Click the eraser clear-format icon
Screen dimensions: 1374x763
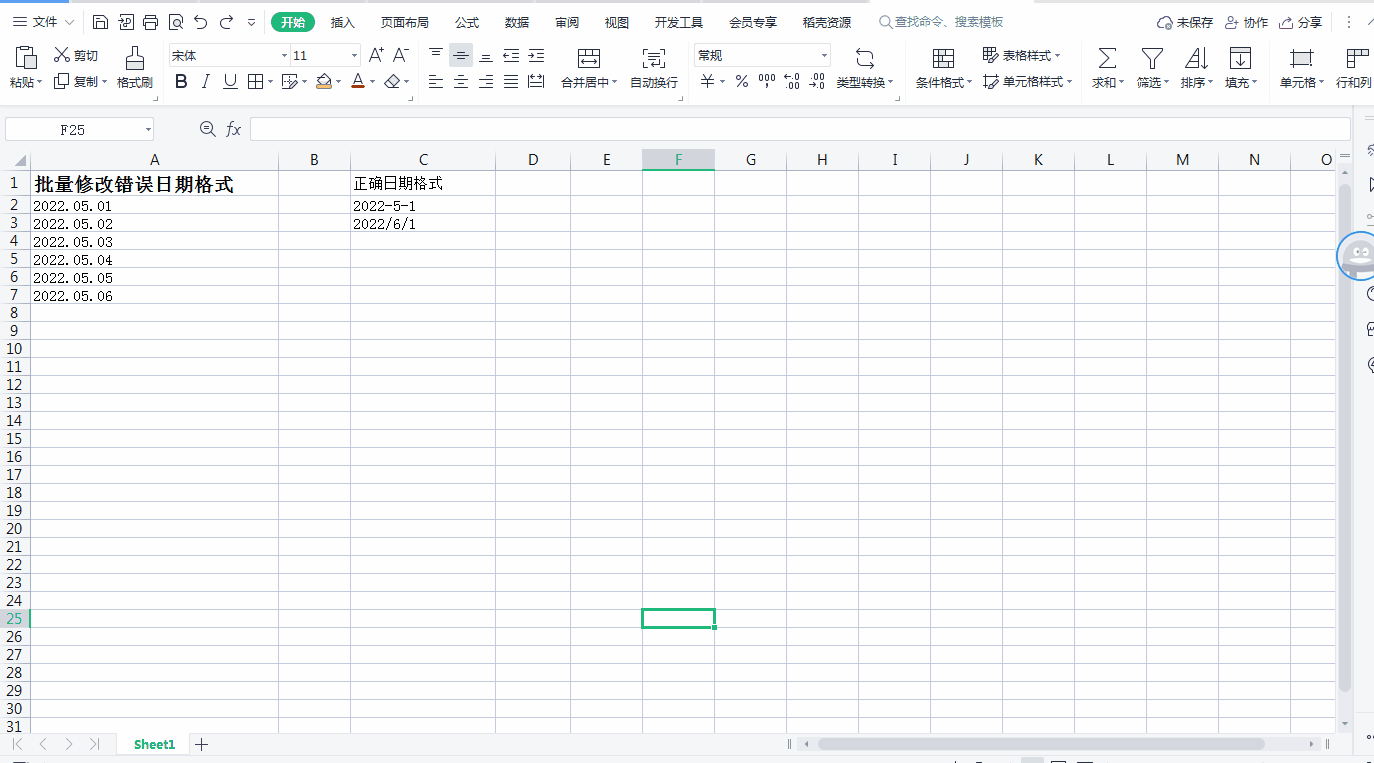pyautogui.click(x=393, y=82)
